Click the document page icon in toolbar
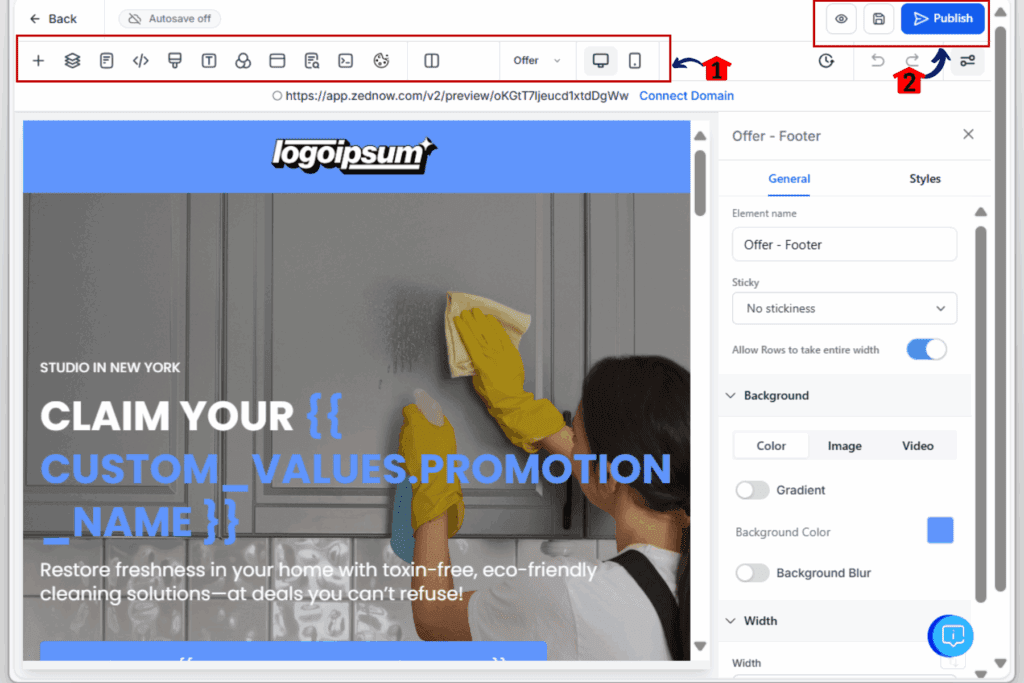 pos(106,61)
